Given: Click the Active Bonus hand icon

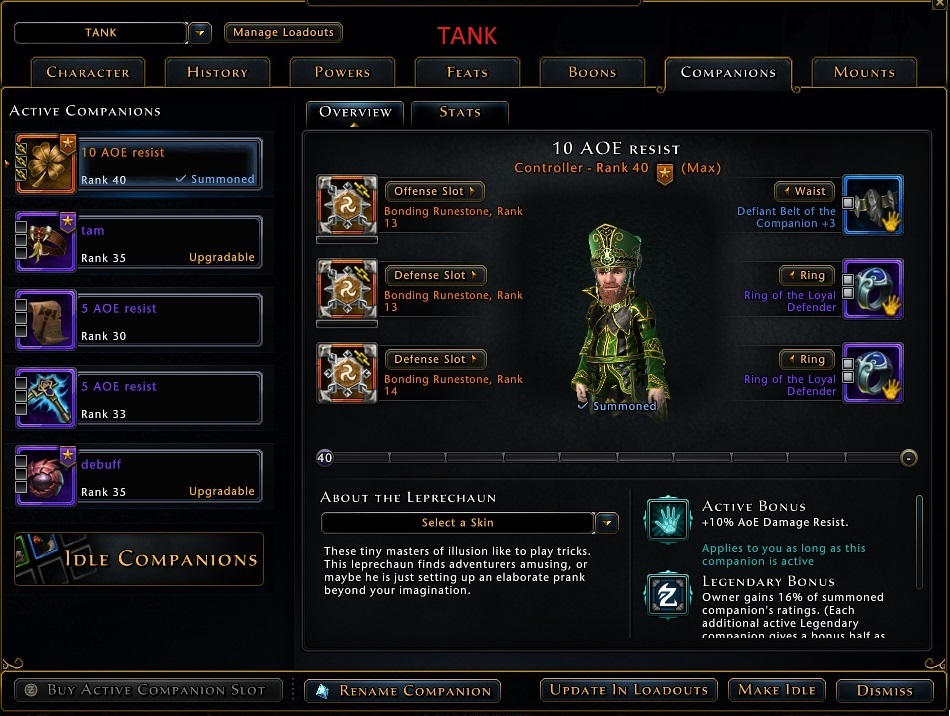Looking at the screenshot, I should coord(667,519).
